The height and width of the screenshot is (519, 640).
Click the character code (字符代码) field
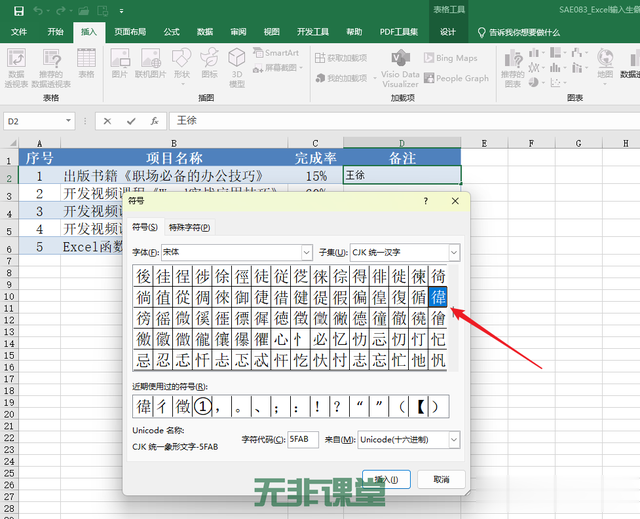[303, 439]
